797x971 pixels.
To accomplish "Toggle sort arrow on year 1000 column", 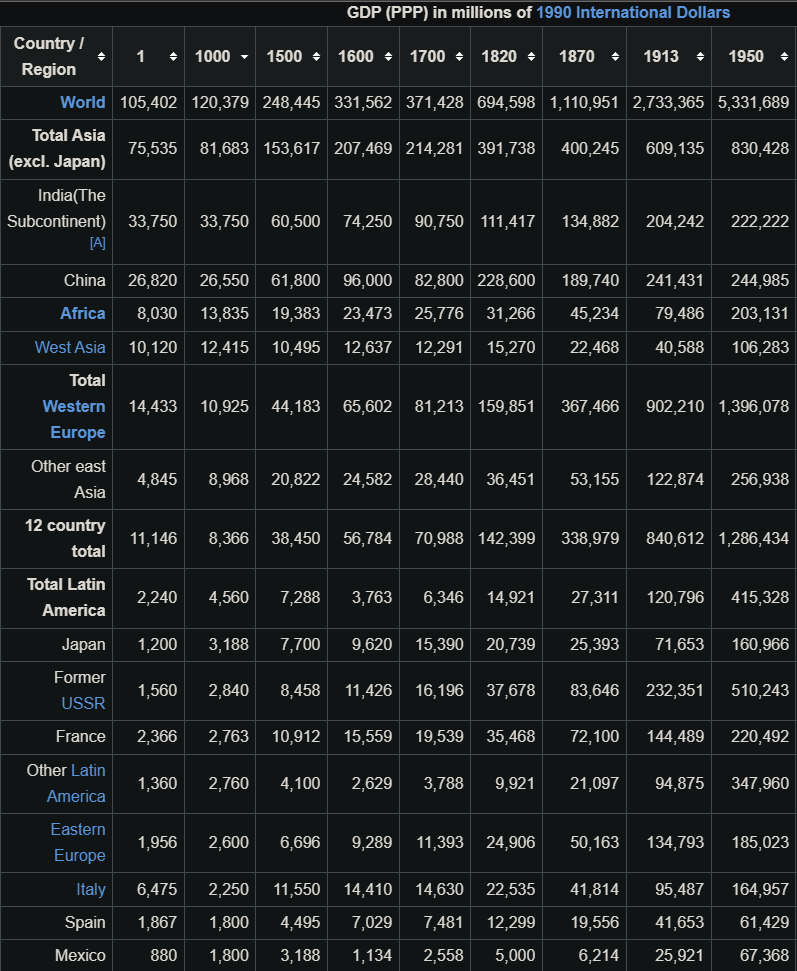I will pyautogui.click(x=244, y=56).
